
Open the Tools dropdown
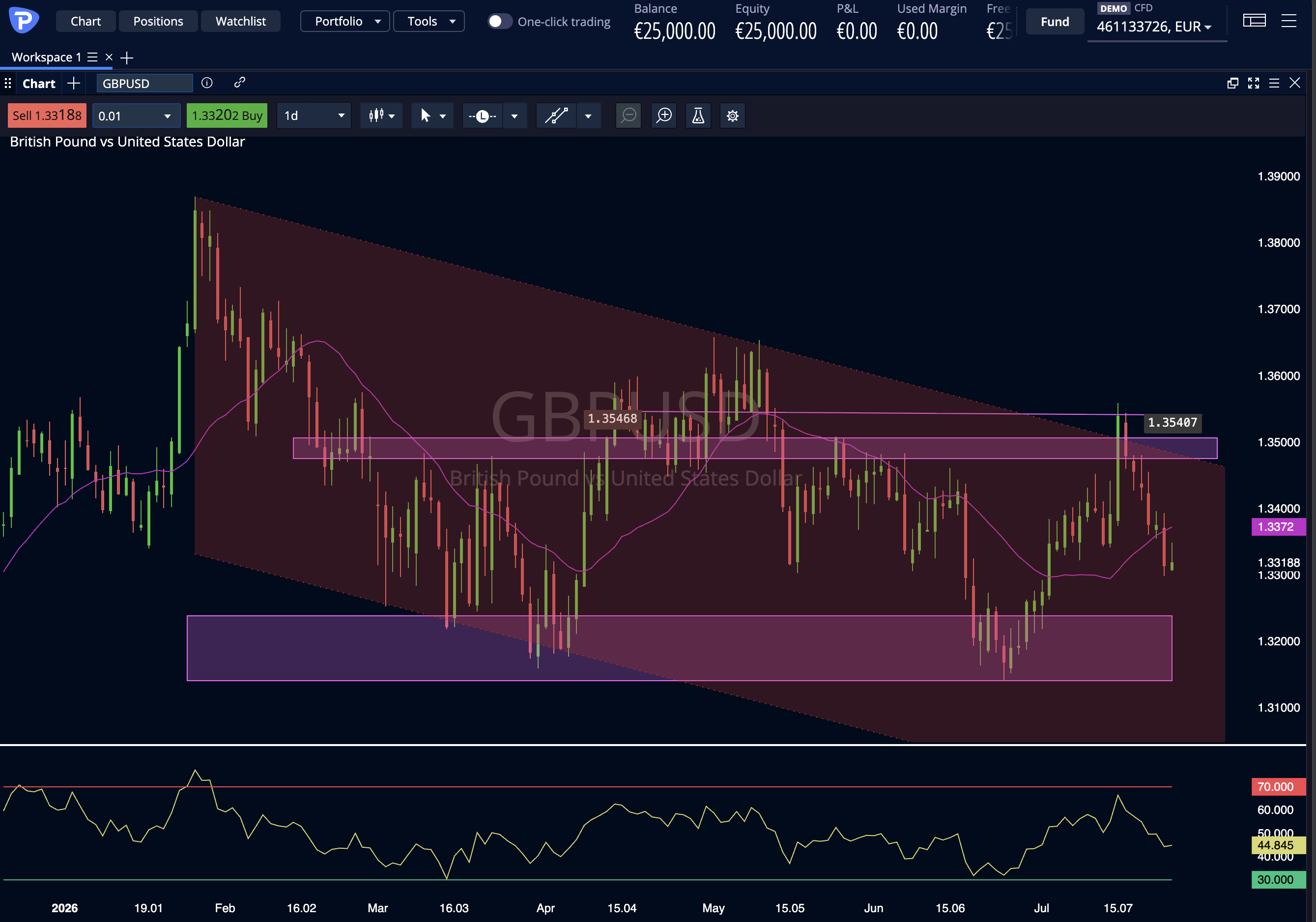click(x=429, y=21)
